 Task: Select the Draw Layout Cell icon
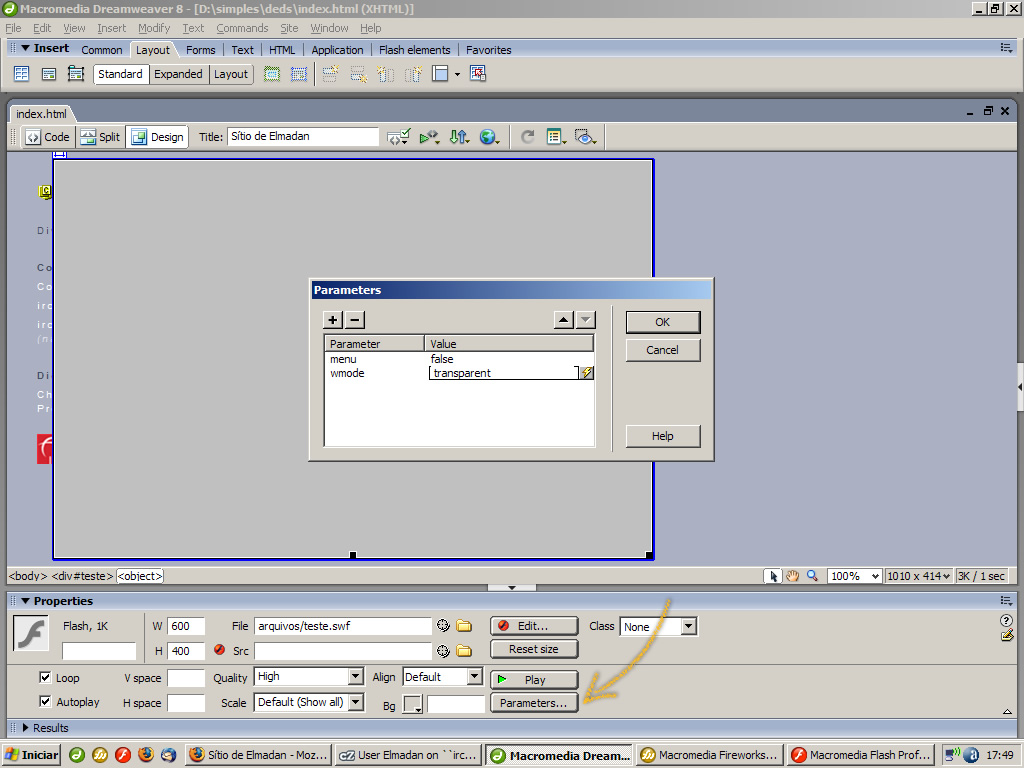(298, 74)
